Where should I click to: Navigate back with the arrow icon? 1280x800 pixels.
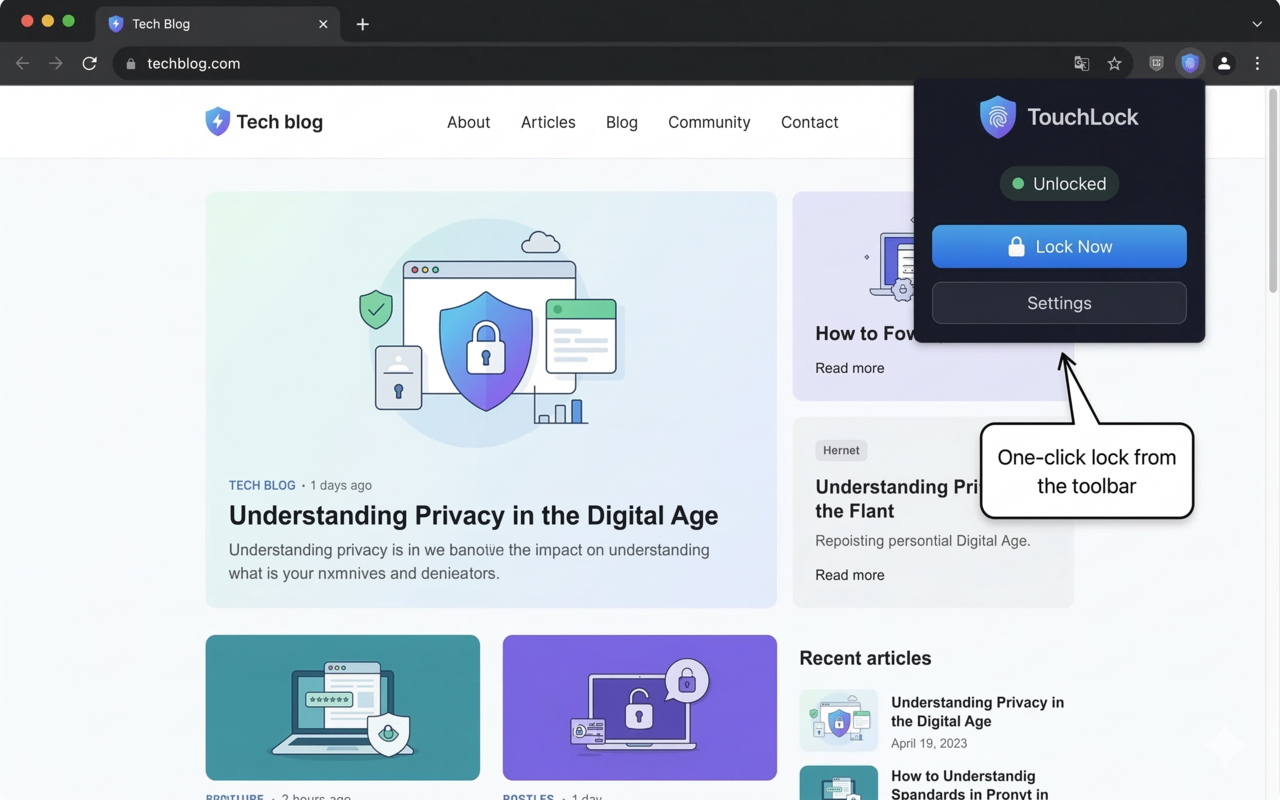(x=22, y=63)
